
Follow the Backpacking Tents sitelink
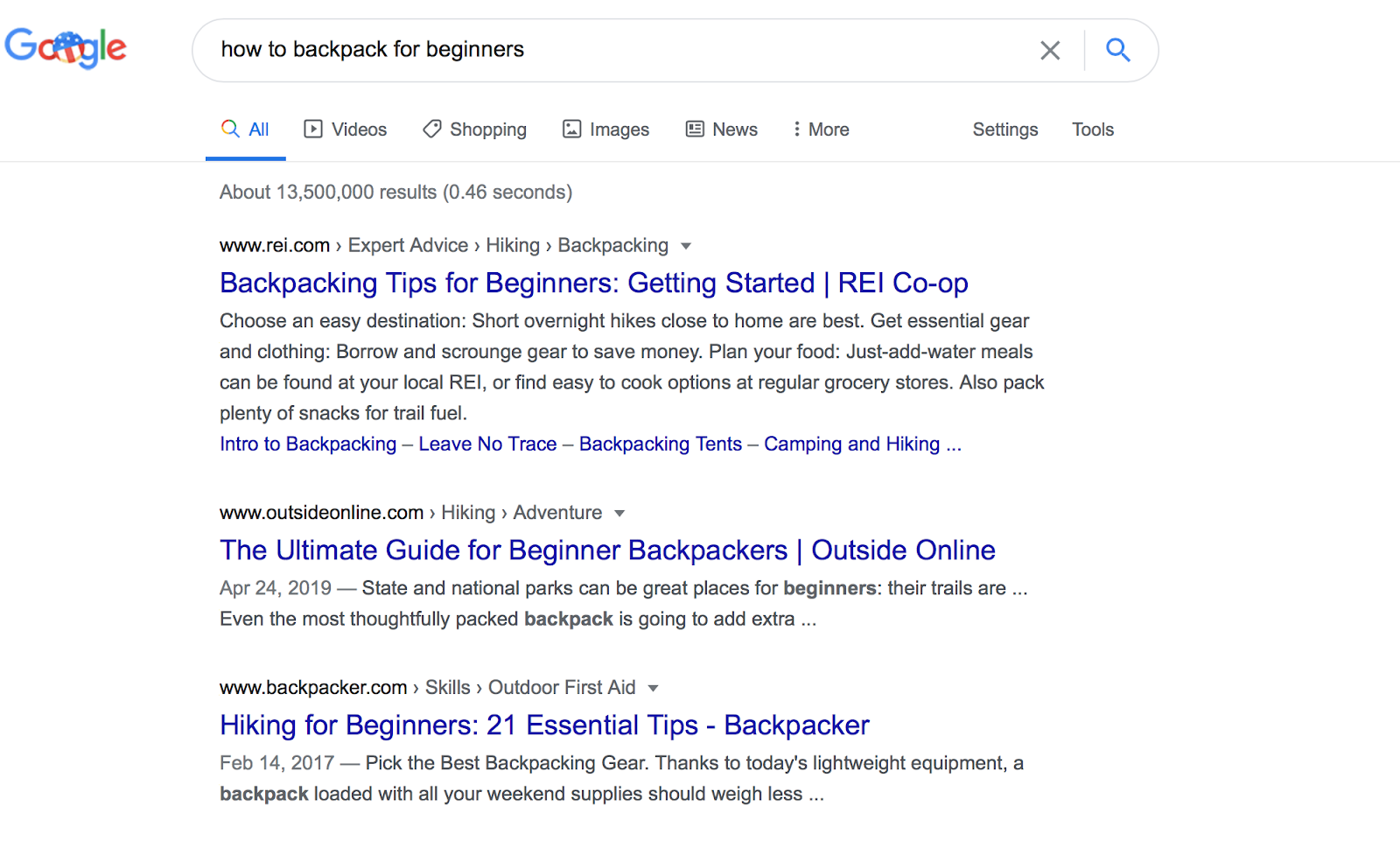pyautogui.click(x=661, y=445)
